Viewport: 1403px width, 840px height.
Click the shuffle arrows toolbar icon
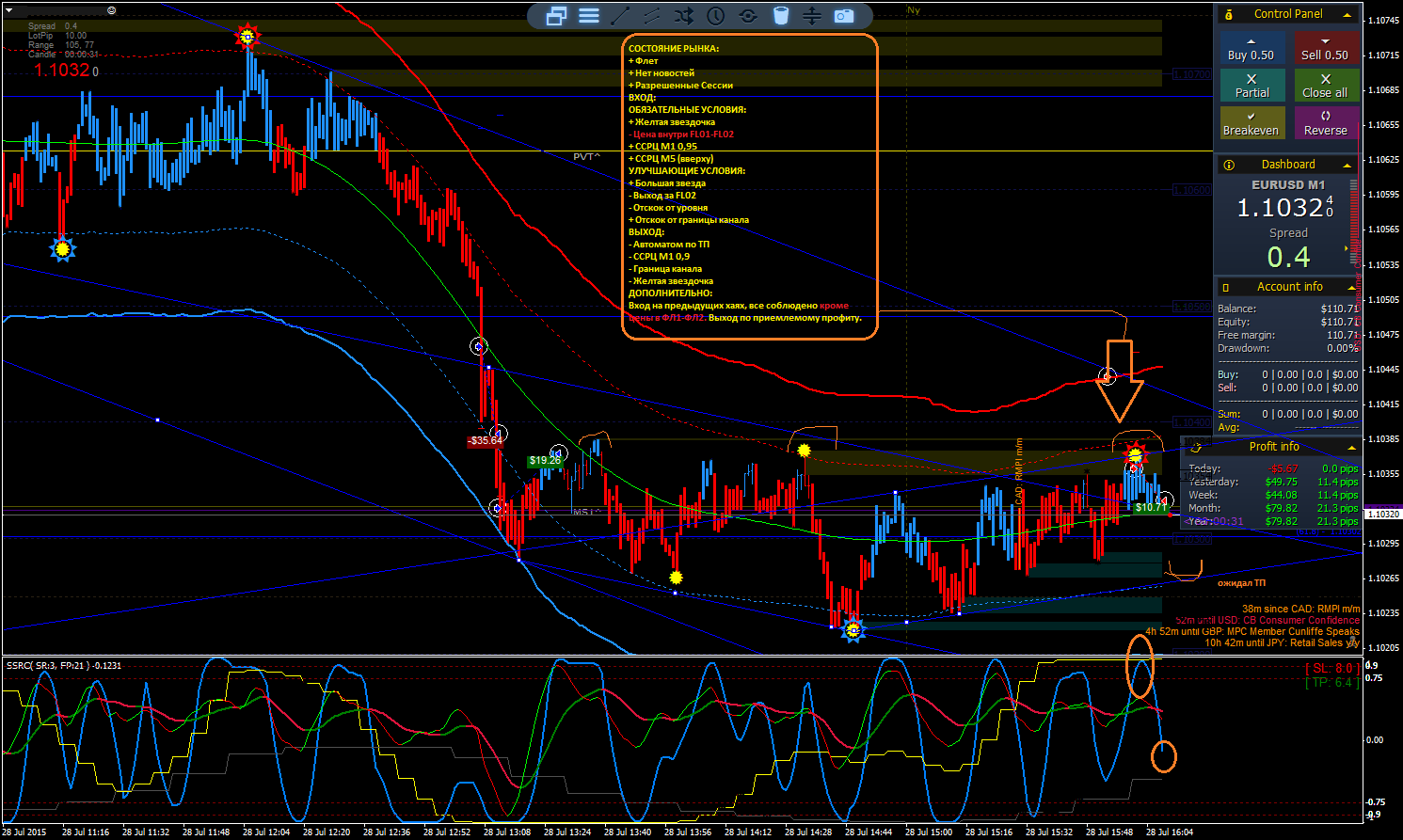click(684, 16)
